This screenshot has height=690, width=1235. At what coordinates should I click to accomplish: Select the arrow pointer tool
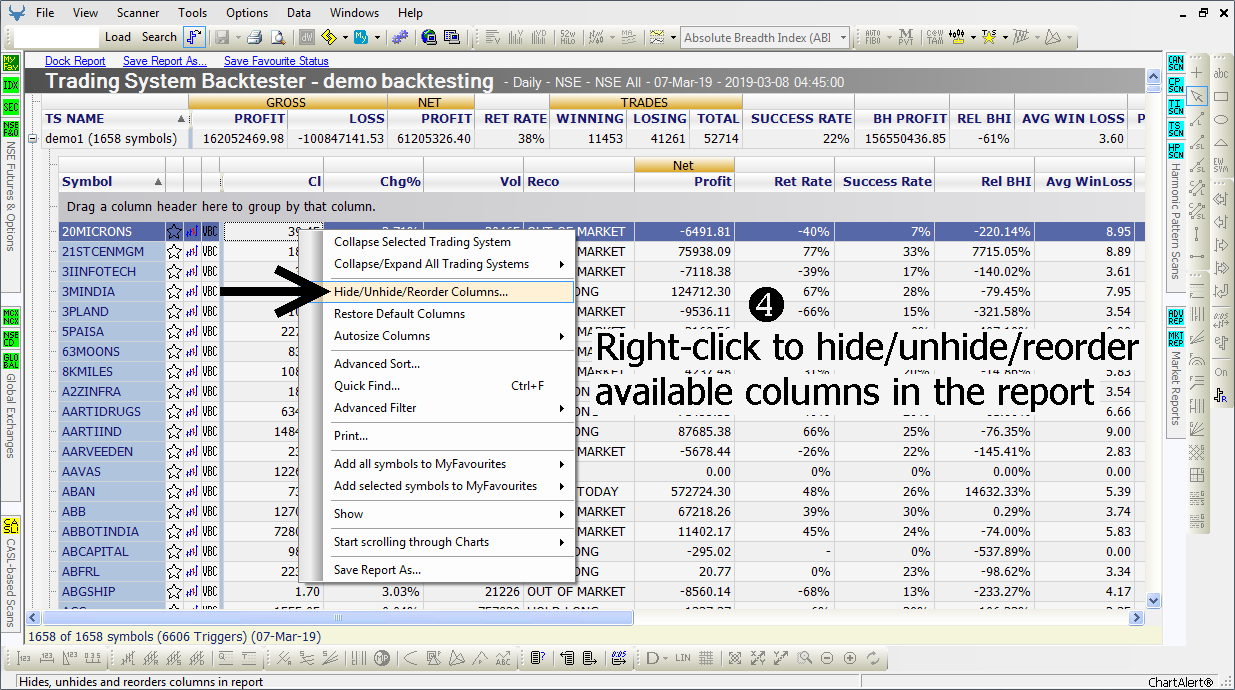(x=1197, y=96)
